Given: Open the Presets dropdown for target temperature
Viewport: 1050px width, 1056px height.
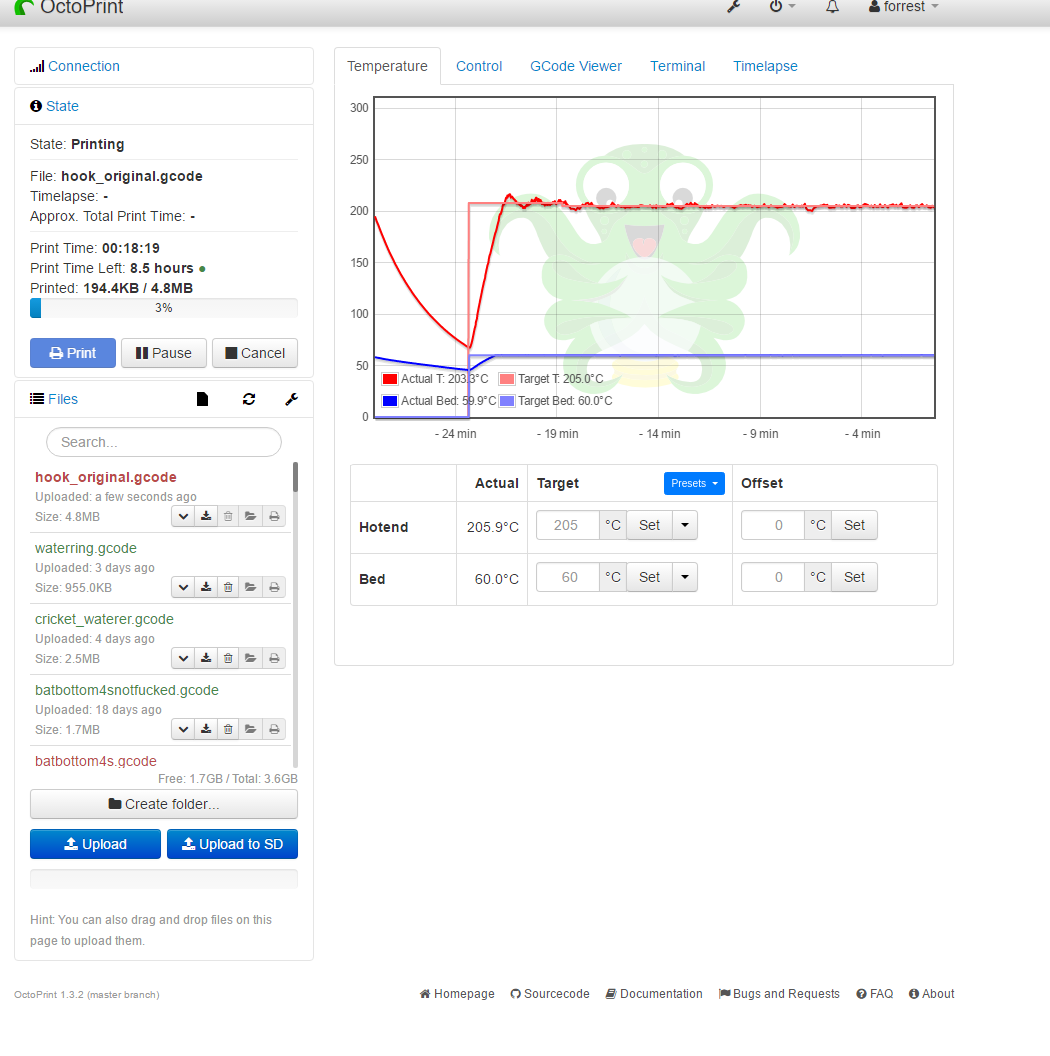Looking at the screenshot, I should tap(694, 483).
